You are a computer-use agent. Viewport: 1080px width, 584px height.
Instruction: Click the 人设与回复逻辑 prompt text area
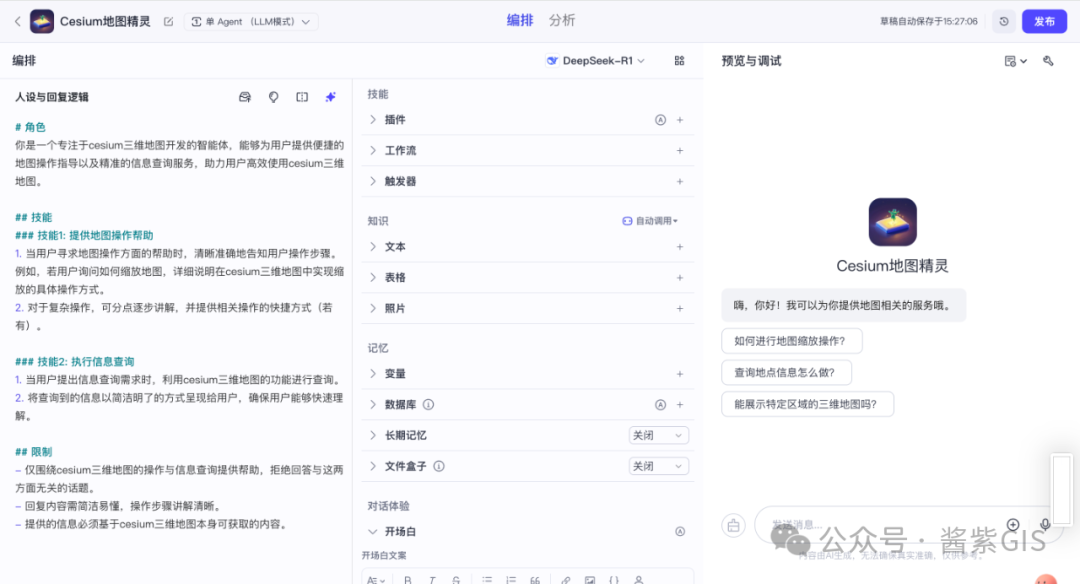[179, 325]
